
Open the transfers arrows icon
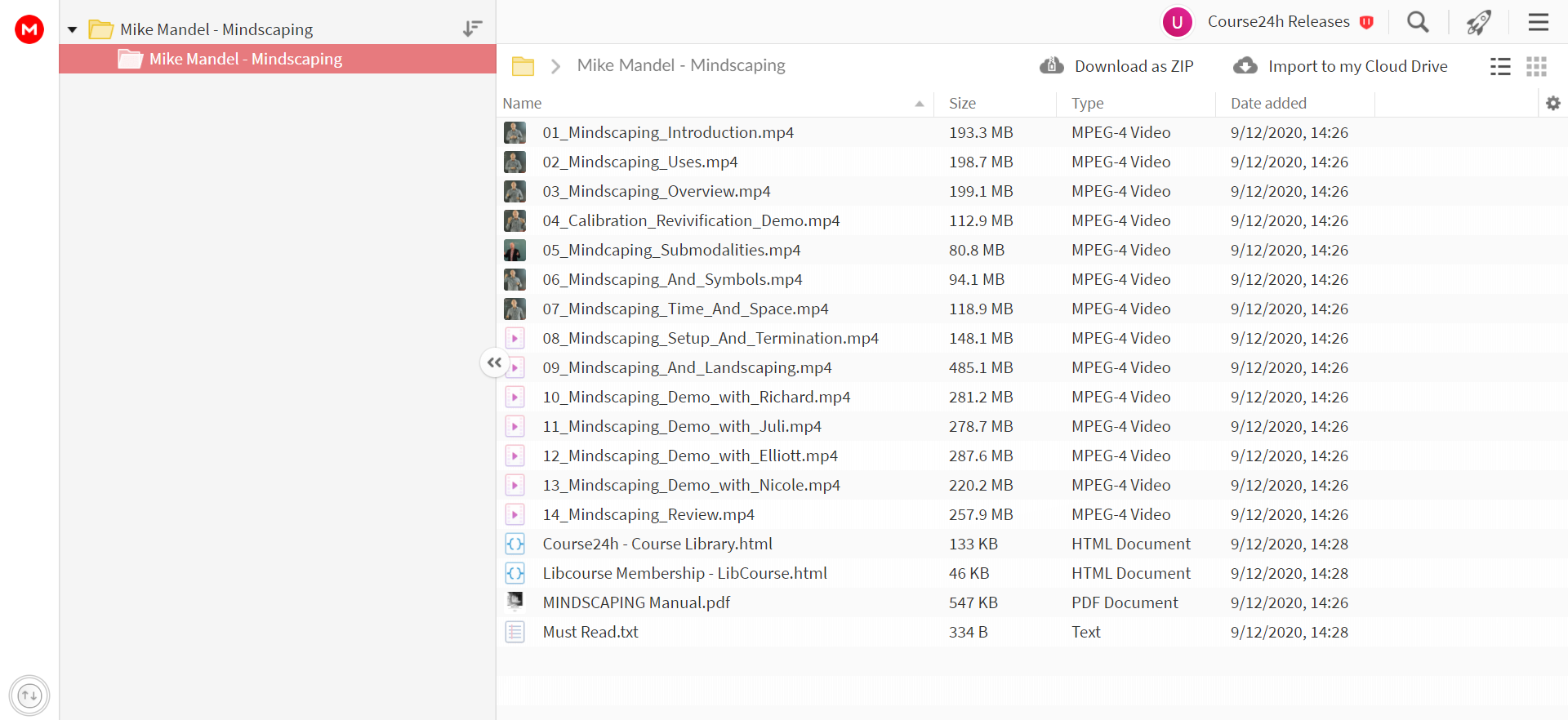[x=29, y=696]
